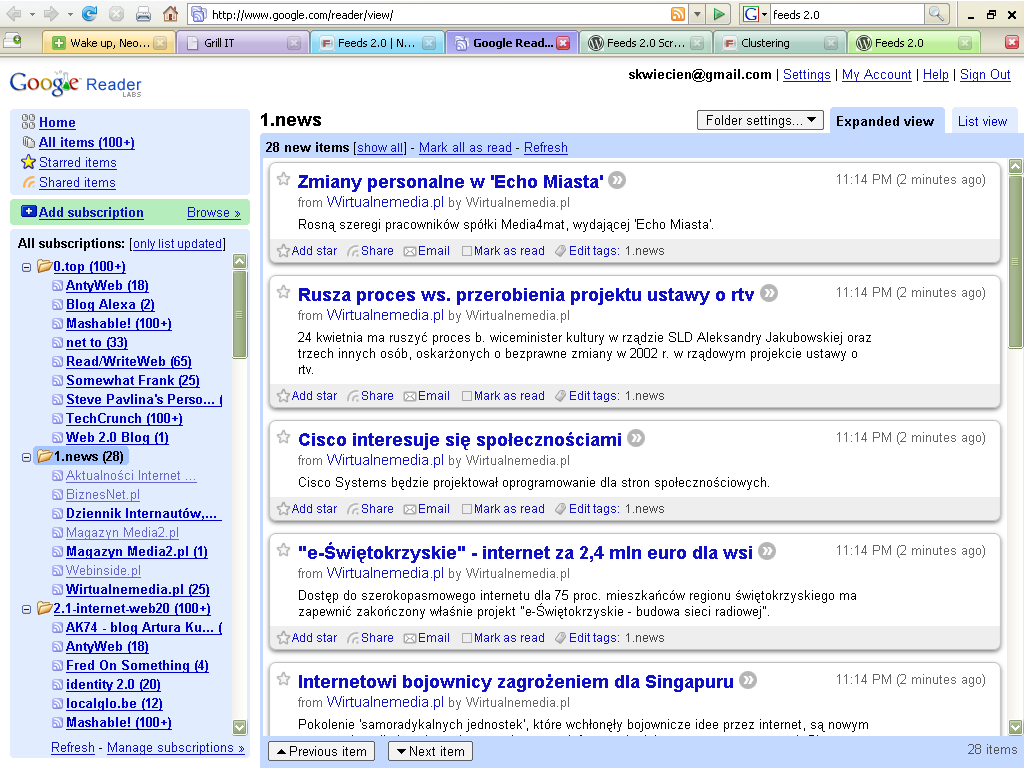Click the browser Home icon
The width and height of the screenshot is (1024, 768).
coord(170,14)
